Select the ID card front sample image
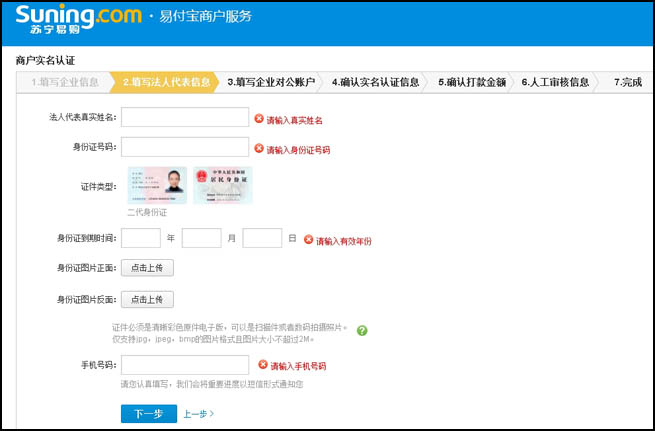The height and width of the screenshot is (431, 655). point(157,185)
